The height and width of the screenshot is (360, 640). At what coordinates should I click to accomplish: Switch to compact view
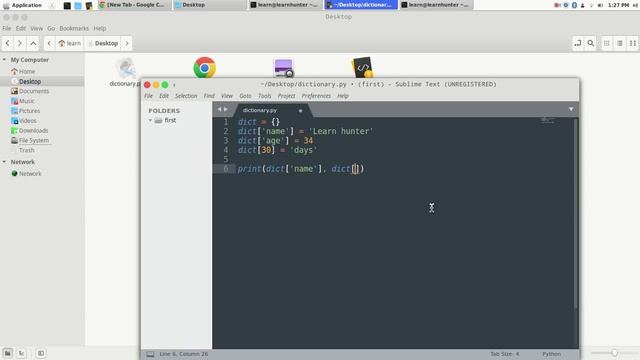[x=633, y=43]
